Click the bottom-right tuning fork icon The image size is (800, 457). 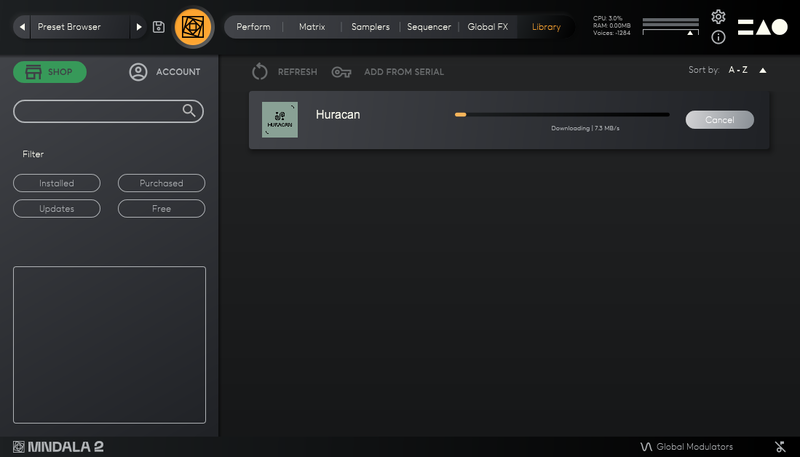point(779,446)
